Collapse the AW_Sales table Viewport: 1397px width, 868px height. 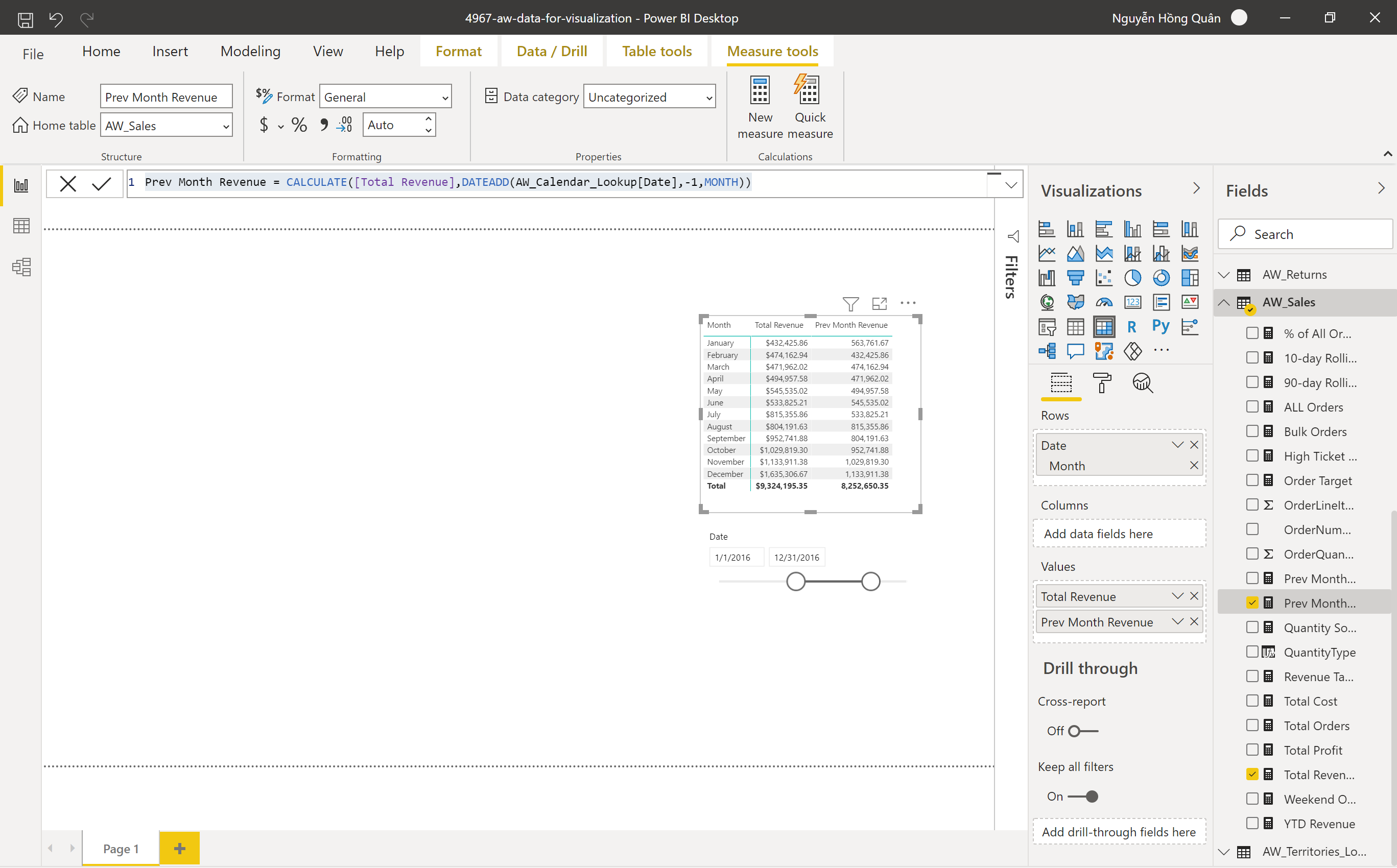(1224, 303)
